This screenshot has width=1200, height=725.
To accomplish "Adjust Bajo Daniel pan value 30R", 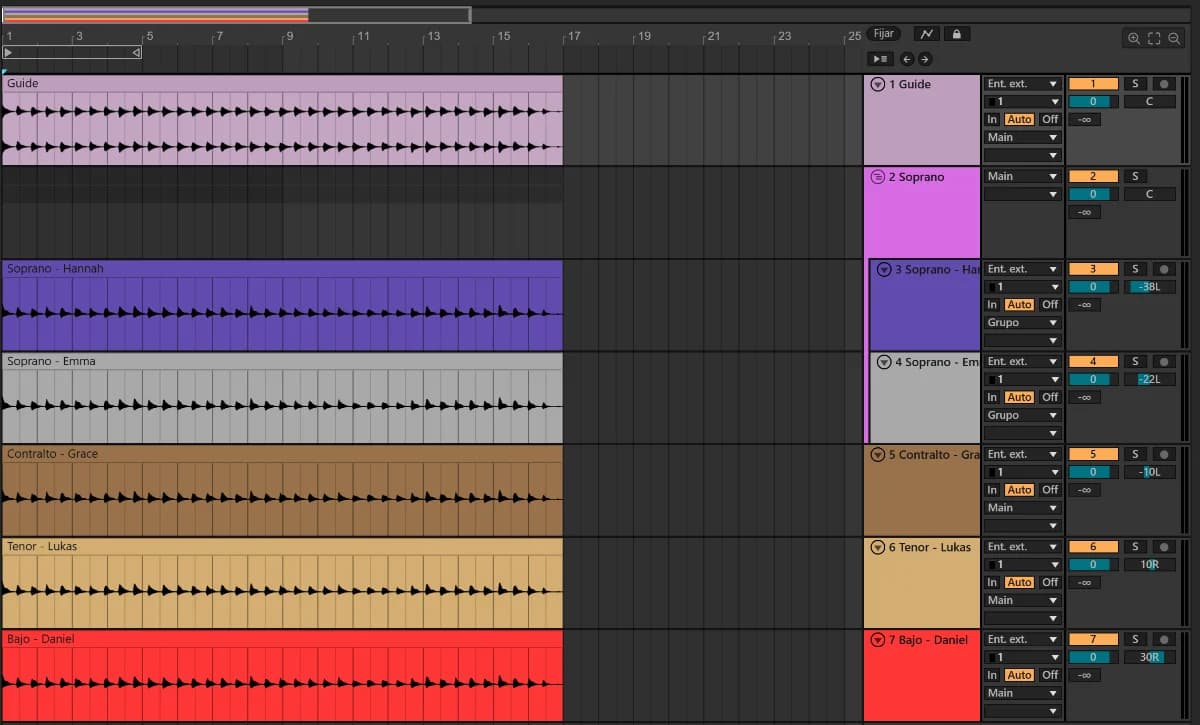I will tap(1149, 657).
